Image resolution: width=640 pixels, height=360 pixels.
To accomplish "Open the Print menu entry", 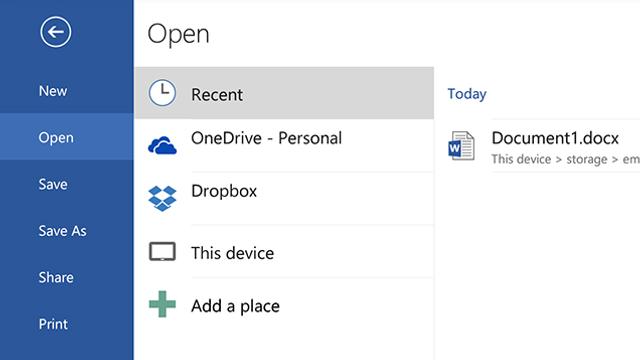I will (53, 324).
